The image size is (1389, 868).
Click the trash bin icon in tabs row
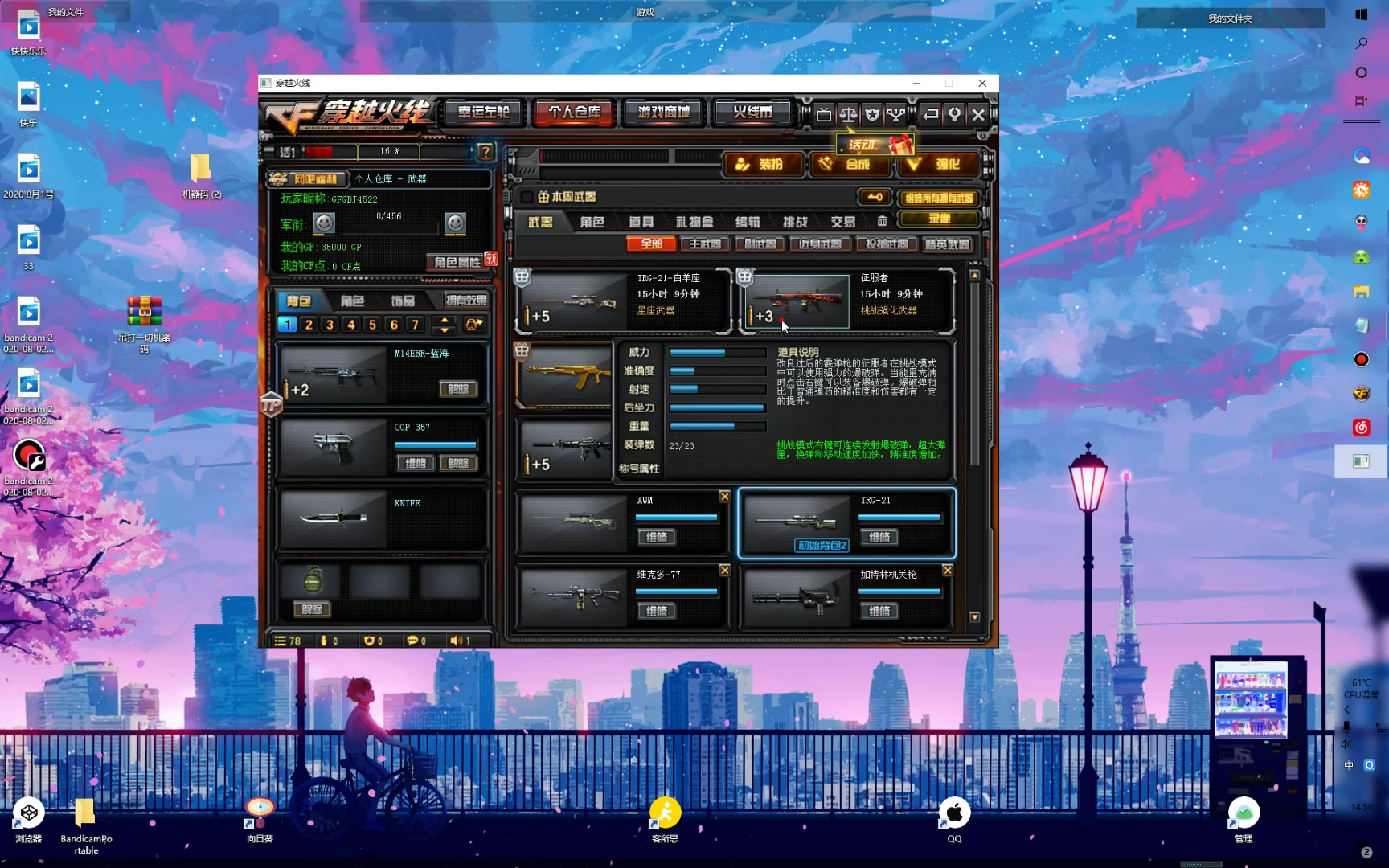pyautogui.click(x=882, y=221)
